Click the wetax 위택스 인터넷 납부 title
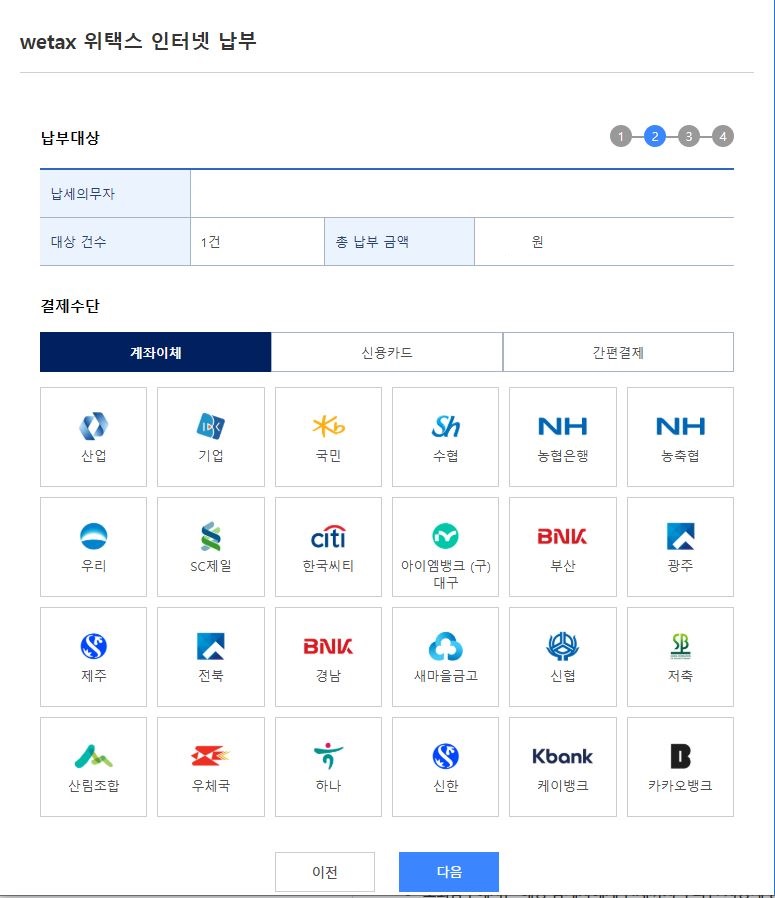 (x=138, y=41)
